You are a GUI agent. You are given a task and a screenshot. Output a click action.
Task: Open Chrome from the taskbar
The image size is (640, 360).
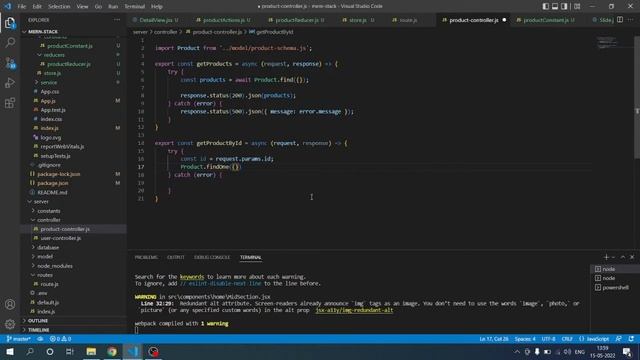tap(112, 352)
